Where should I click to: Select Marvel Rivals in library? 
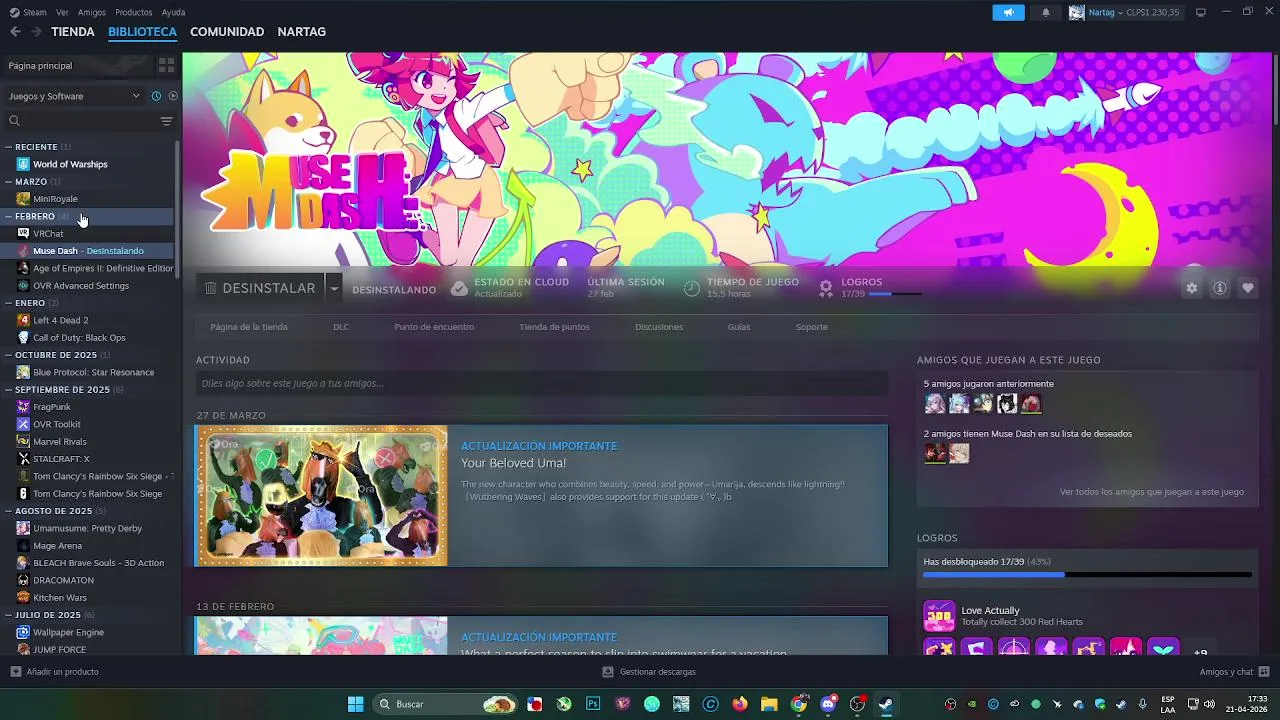(x=60, y=442)
